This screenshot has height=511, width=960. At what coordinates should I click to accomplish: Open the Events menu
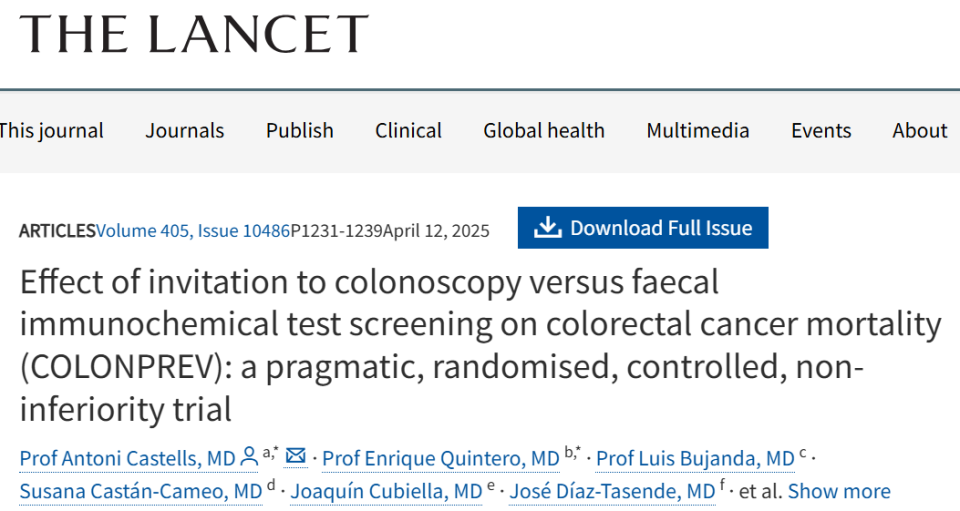(821, 131)
